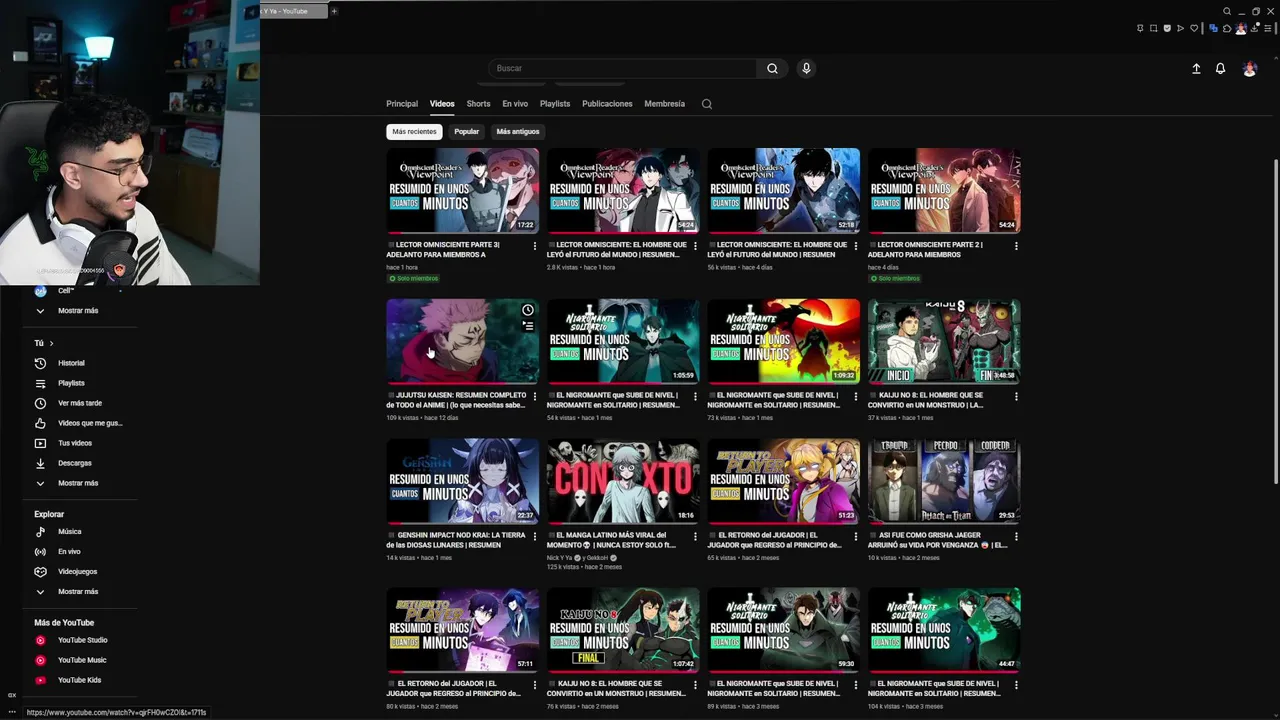Click the Nick Y Ya channel name under manga video

pyautogui.click(x=560, y=558)
